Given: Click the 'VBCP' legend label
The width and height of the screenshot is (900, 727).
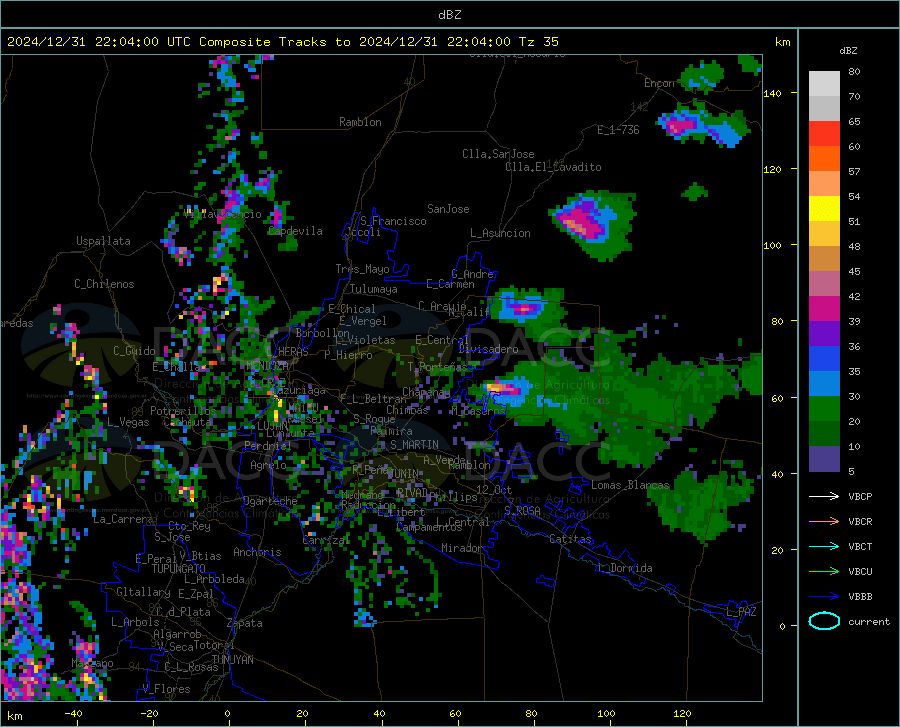Looking at the screenshot, I should pos(860,496).
